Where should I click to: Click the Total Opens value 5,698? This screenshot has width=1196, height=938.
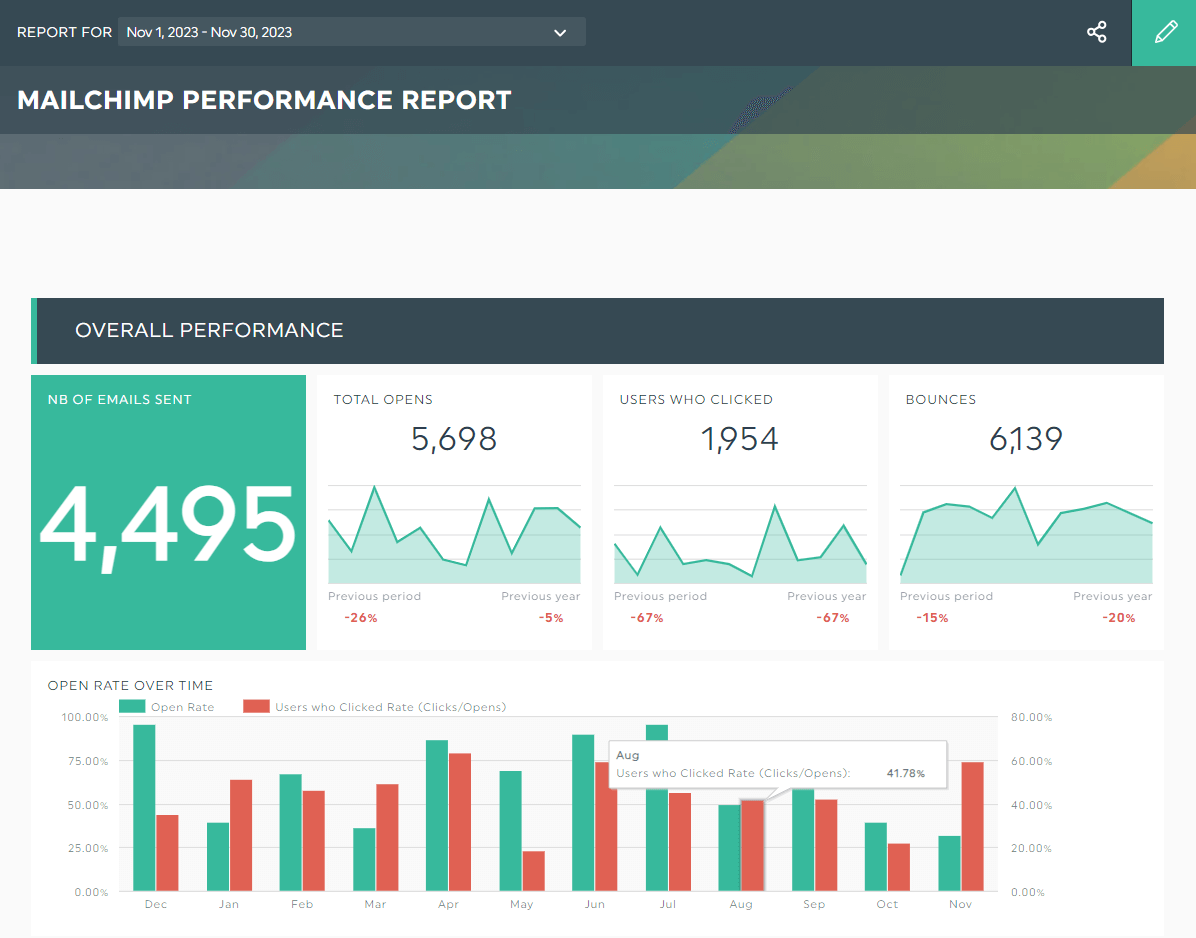(x=454, y=438)
